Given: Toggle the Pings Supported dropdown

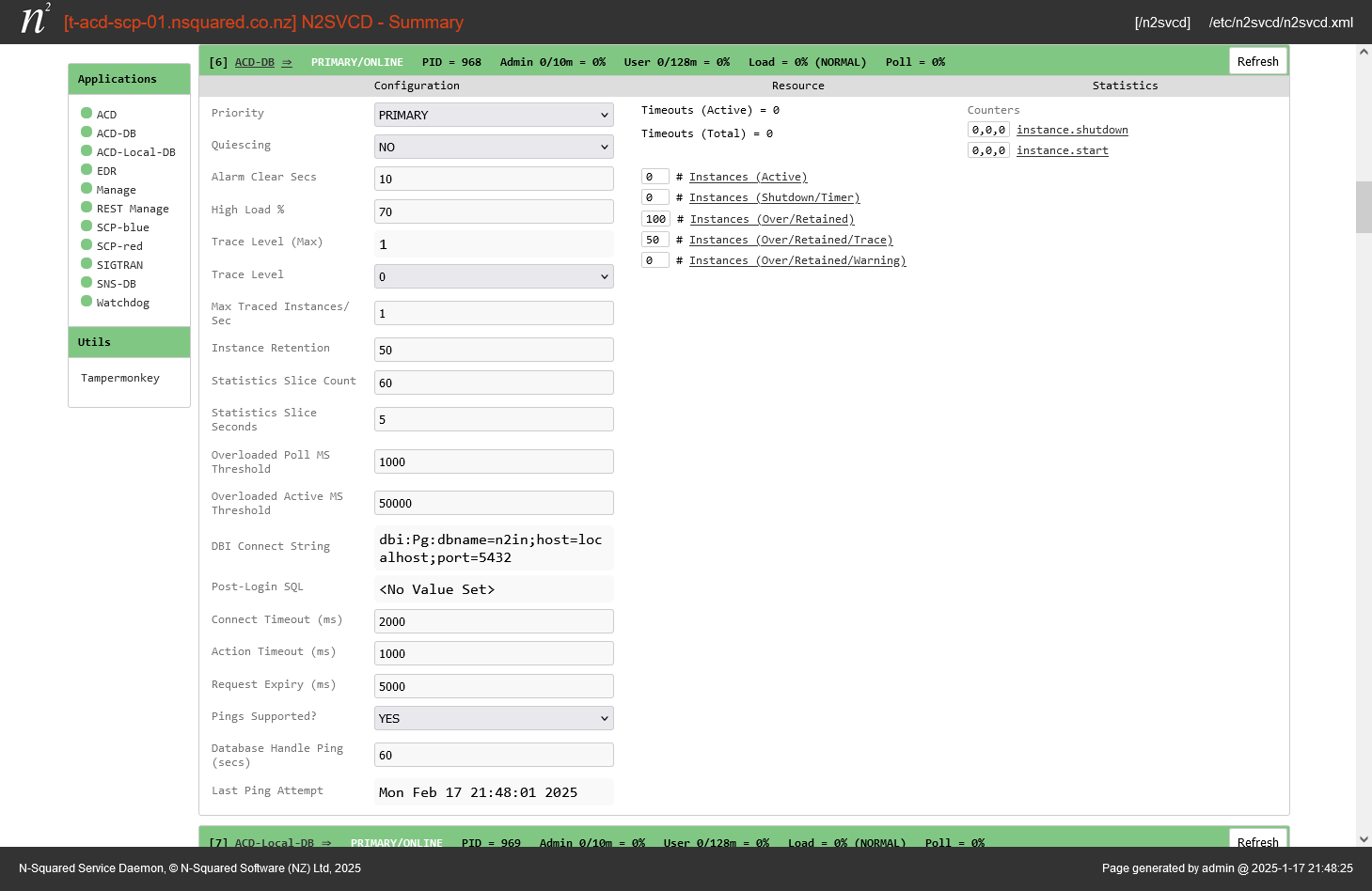Looking at the screenshot, I should click(493, 718).
